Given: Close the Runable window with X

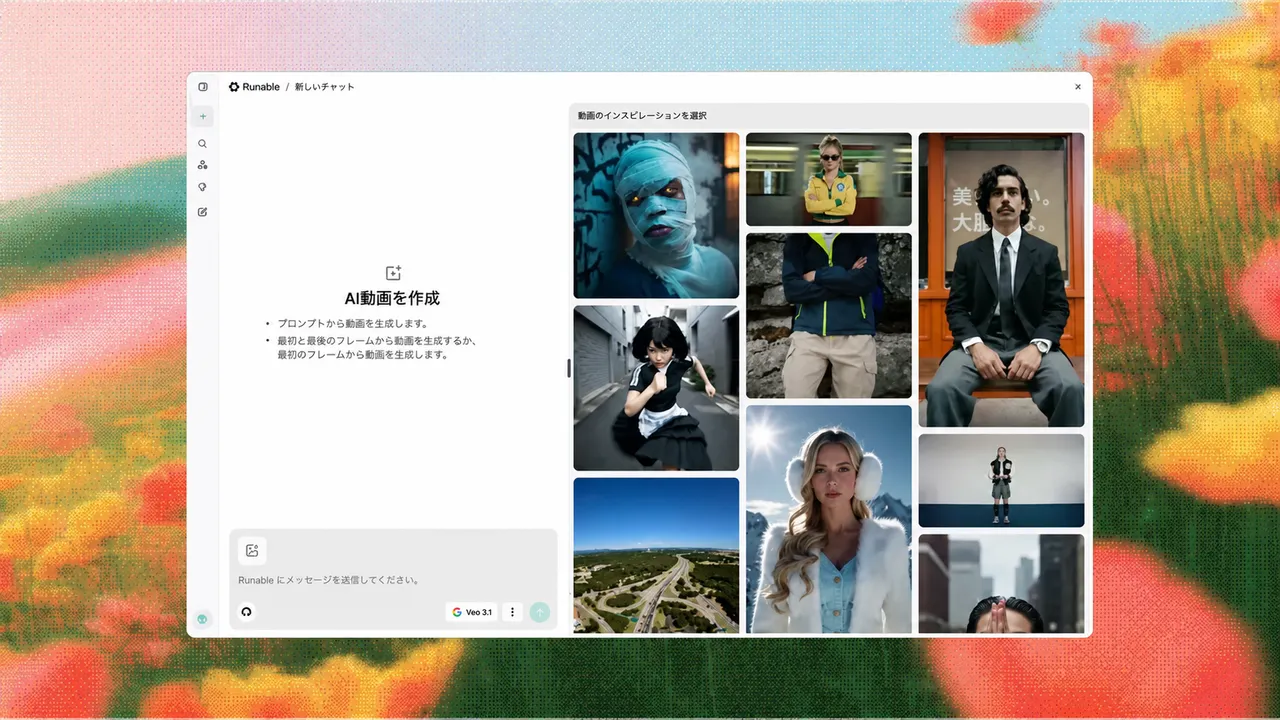Looking at the screenshot, I should click(x=1078, y=87).
